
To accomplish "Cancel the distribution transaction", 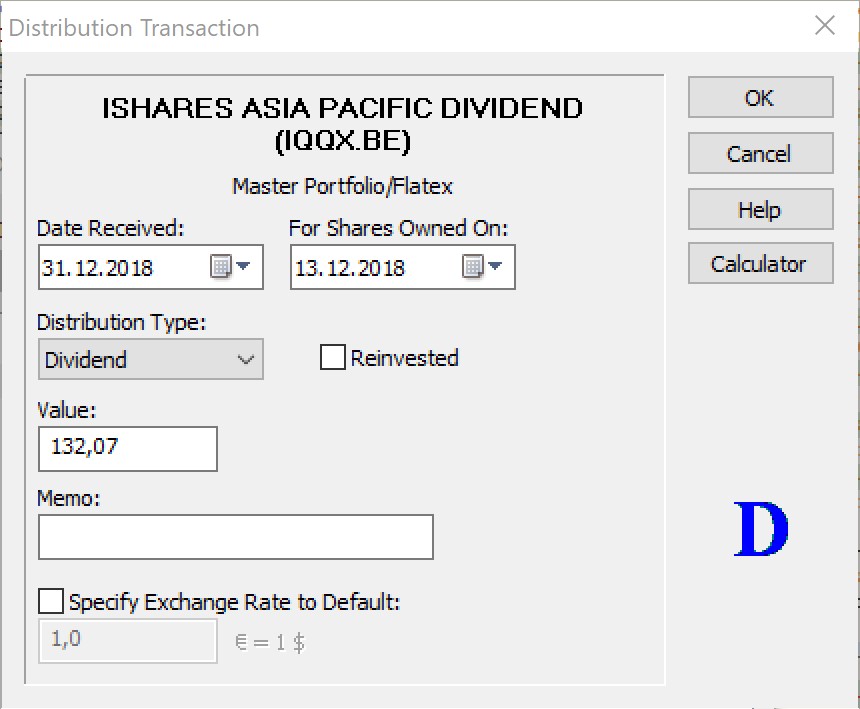I will (761, 154).
